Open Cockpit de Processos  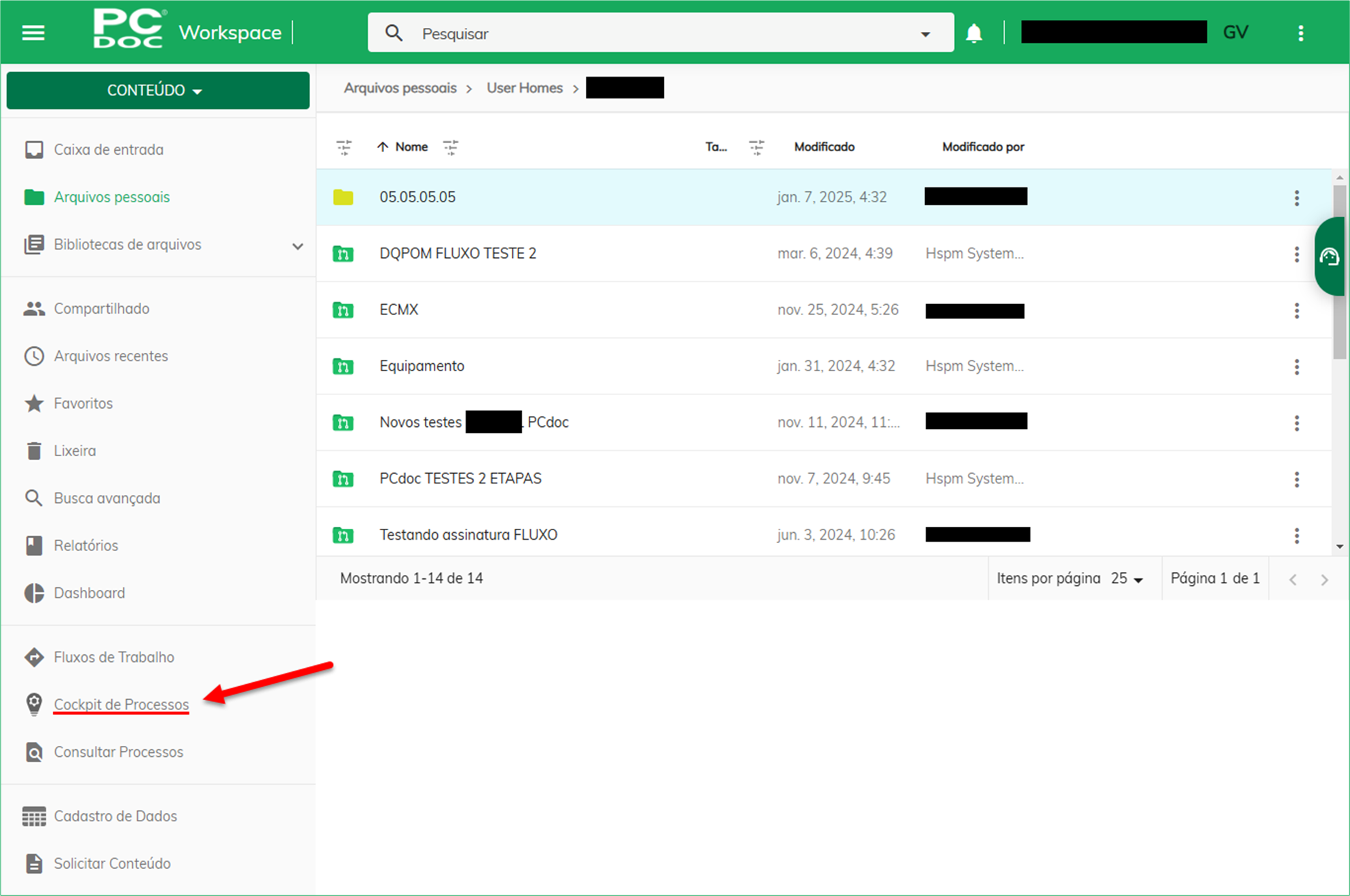[121, 705]
